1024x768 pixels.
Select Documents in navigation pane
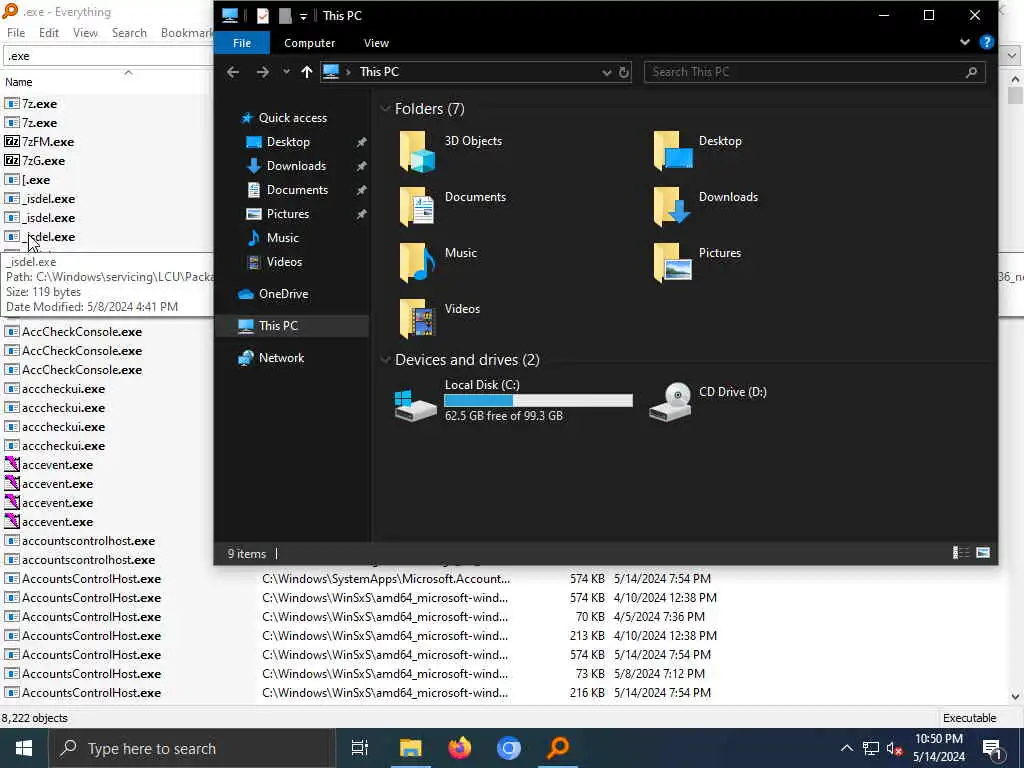pos(297,190)
